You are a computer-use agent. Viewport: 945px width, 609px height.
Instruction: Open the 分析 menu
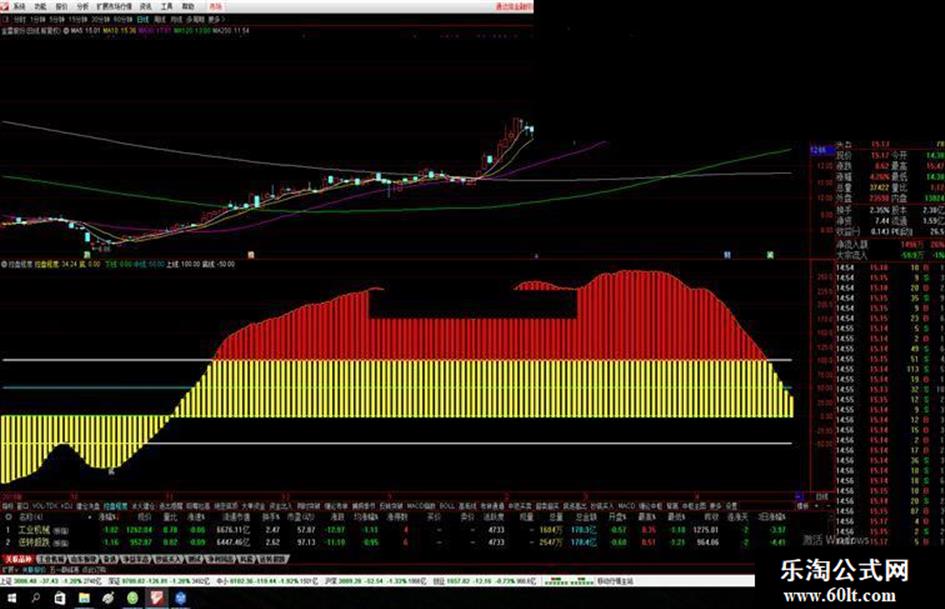pyautogui.click(x=83, y=7)
